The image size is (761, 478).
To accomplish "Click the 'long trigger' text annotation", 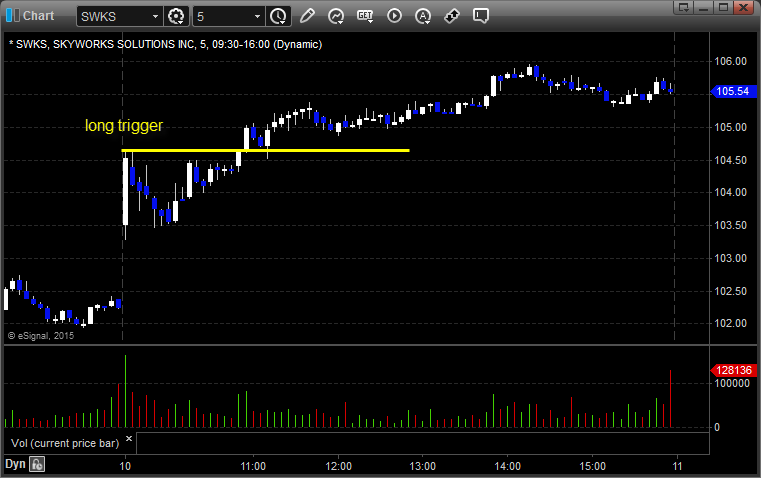I will click(124, 125).
